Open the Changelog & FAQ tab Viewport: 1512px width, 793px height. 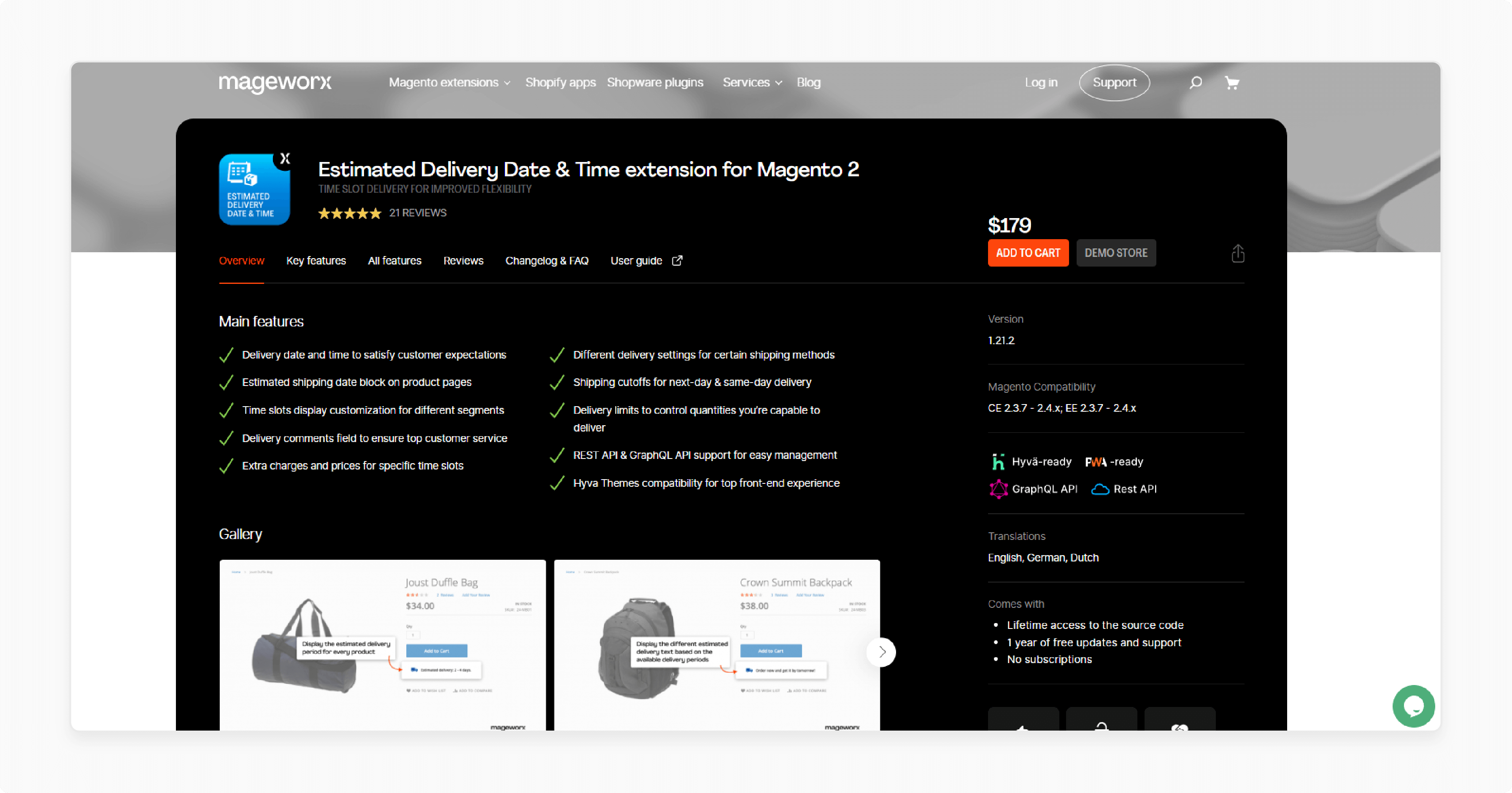coord(546,261)
